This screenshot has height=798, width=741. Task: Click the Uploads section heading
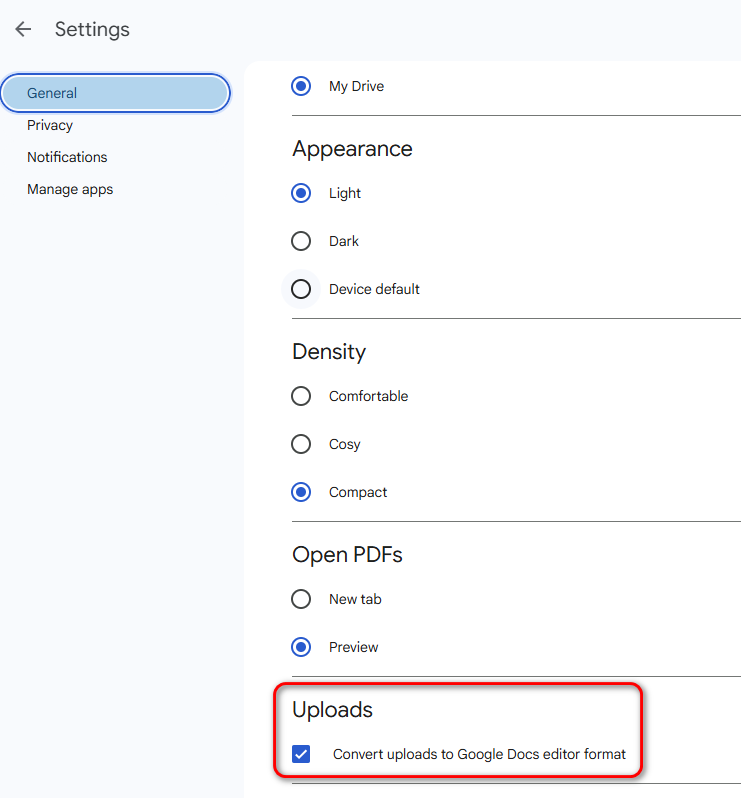click(332, 709)
